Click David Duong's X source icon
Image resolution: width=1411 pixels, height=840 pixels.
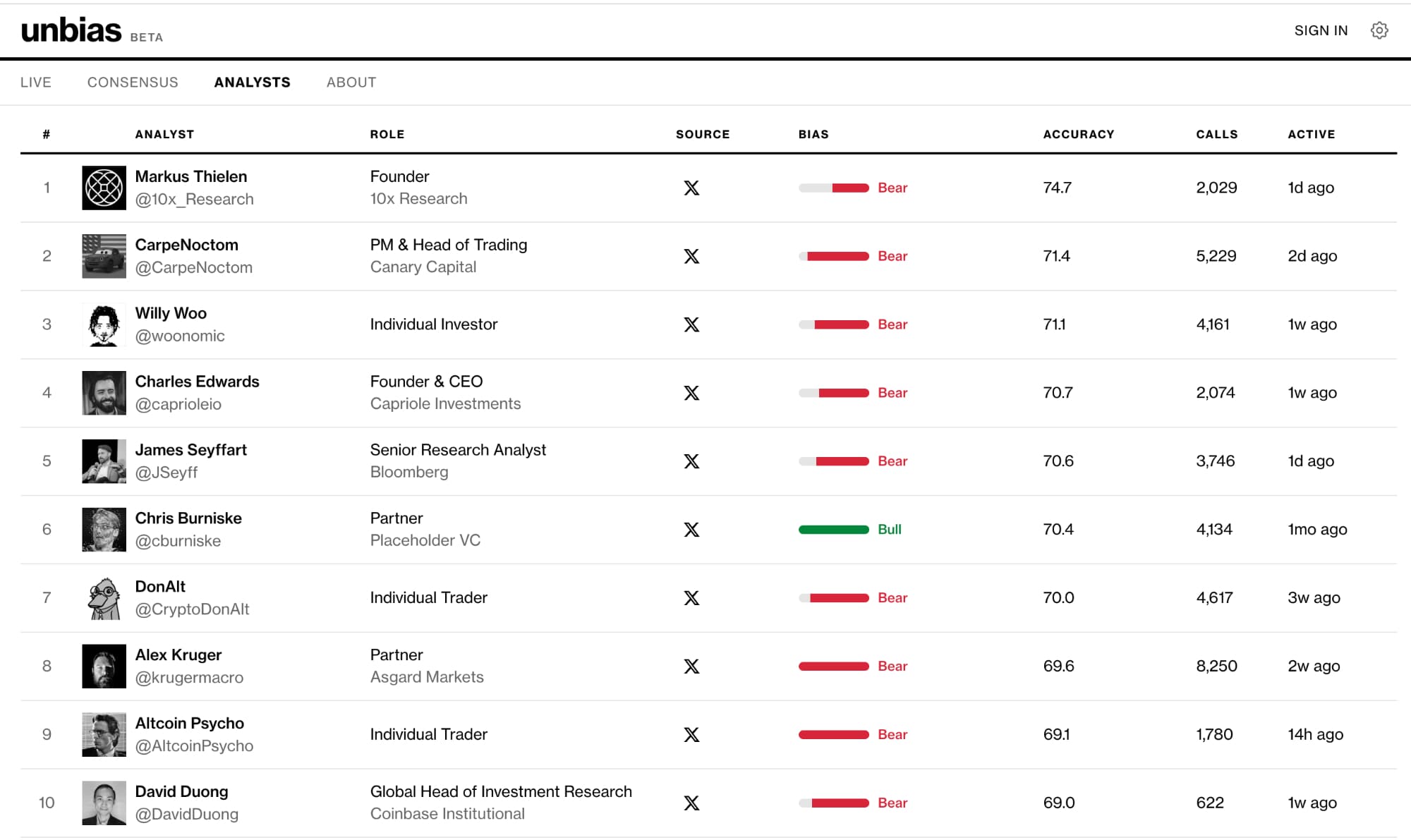691,803
